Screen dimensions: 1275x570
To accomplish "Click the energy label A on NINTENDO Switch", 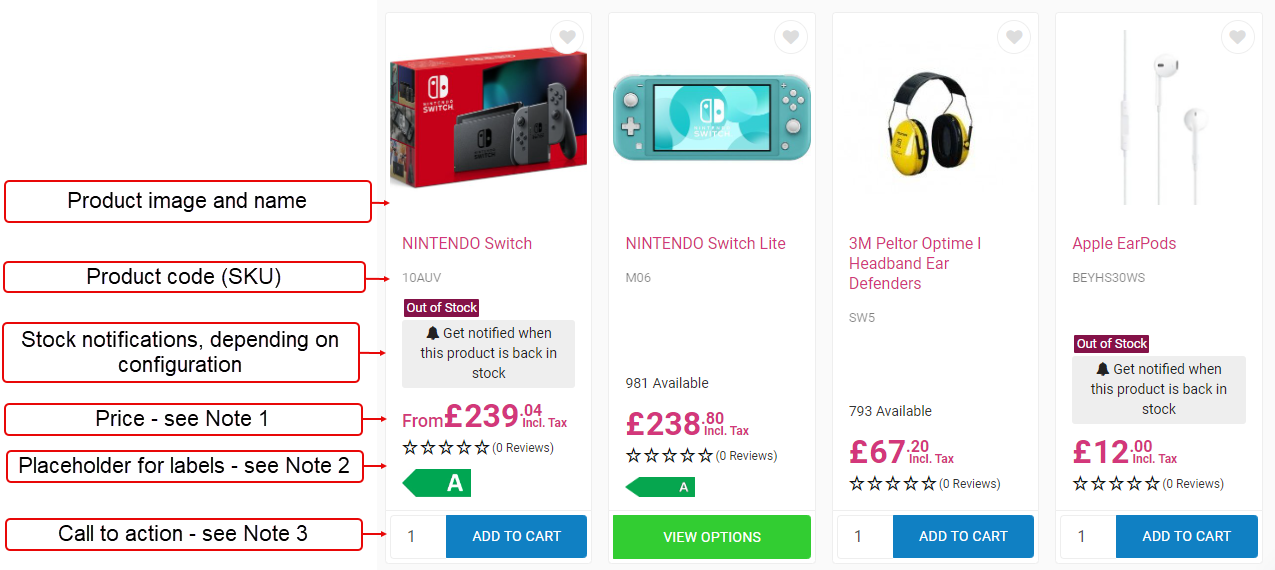I will pyautogui.click(x=437, y=484).
